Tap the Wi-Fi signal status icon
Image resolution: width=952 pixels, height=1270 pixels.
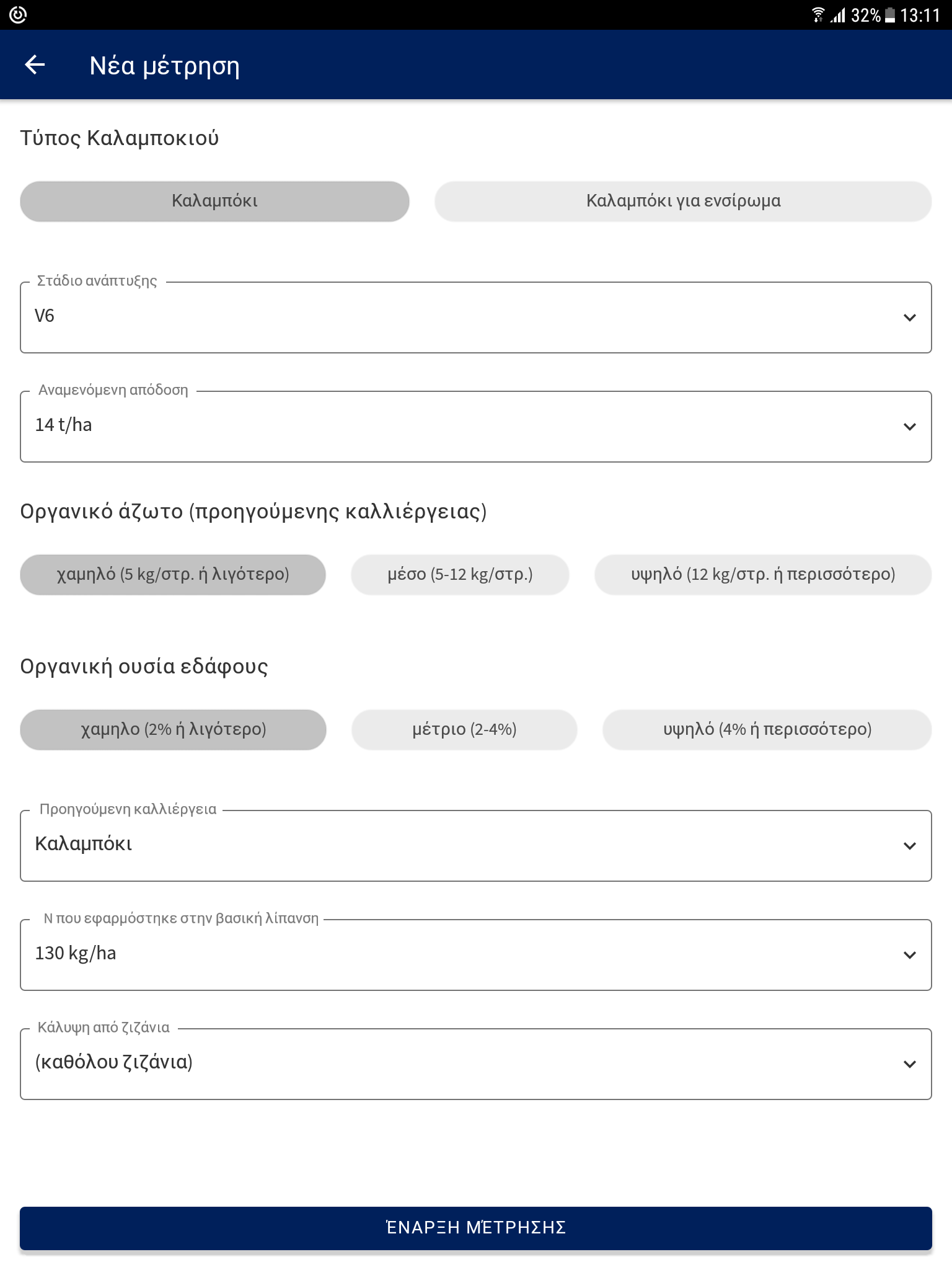(818, 15)
